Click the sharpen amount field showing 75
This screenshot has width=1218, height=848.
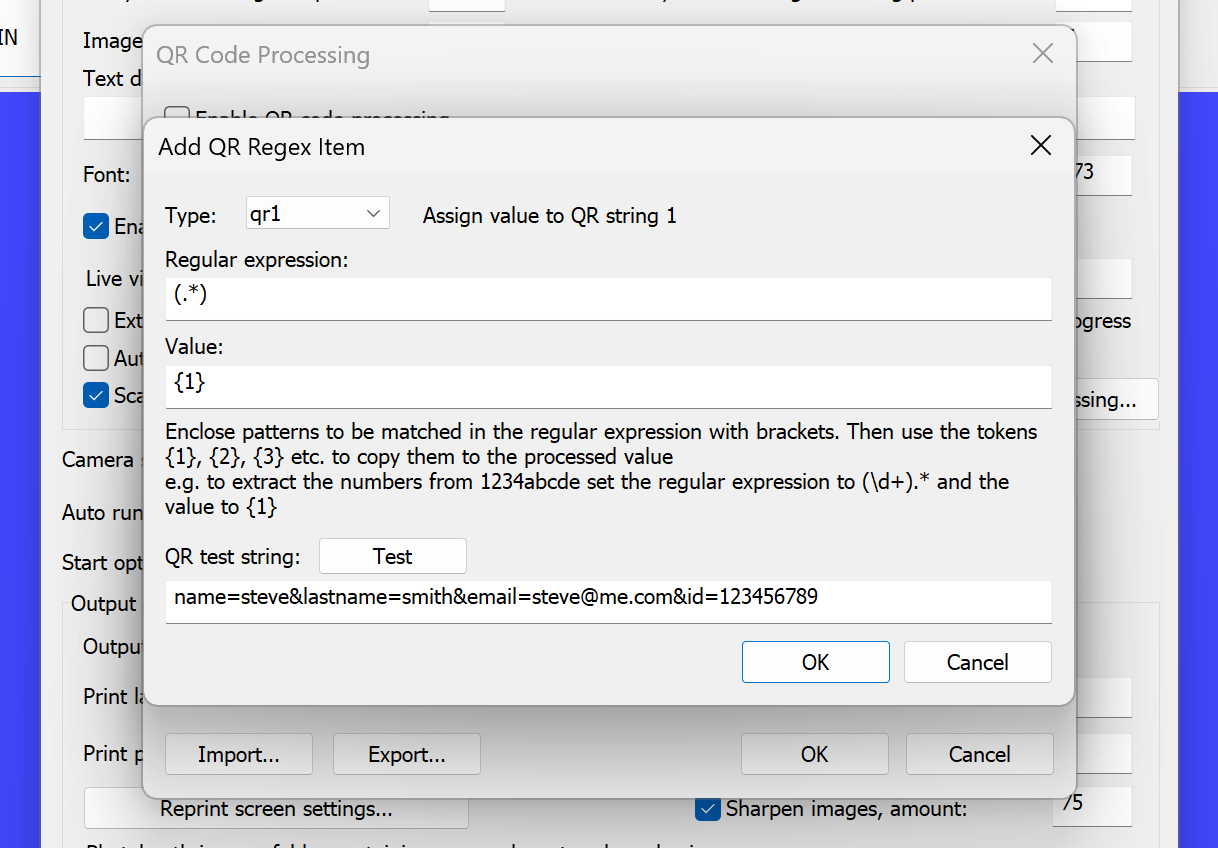[x=1091, y=805]
